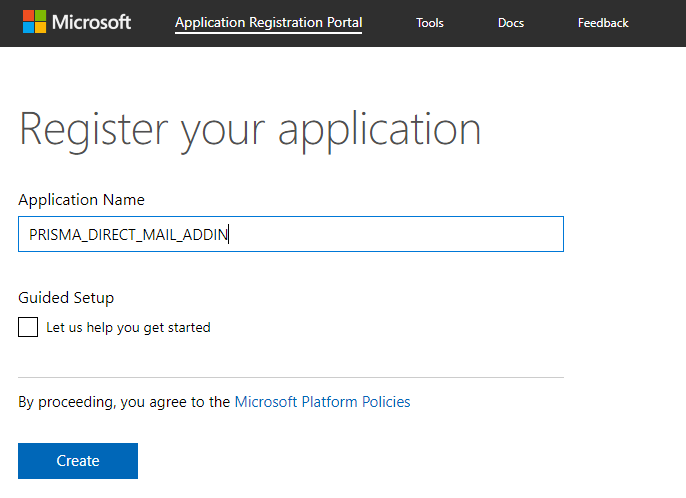Click the Microsoft wordmark in the header

(x=91, y=22)
